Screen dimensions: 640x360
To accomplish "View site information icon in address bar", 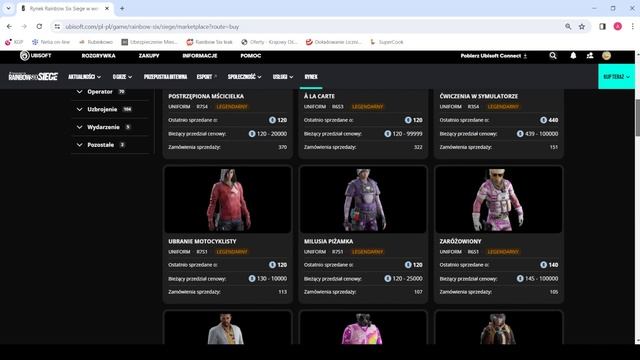I will pyautogui.click(x=57, y=27).
